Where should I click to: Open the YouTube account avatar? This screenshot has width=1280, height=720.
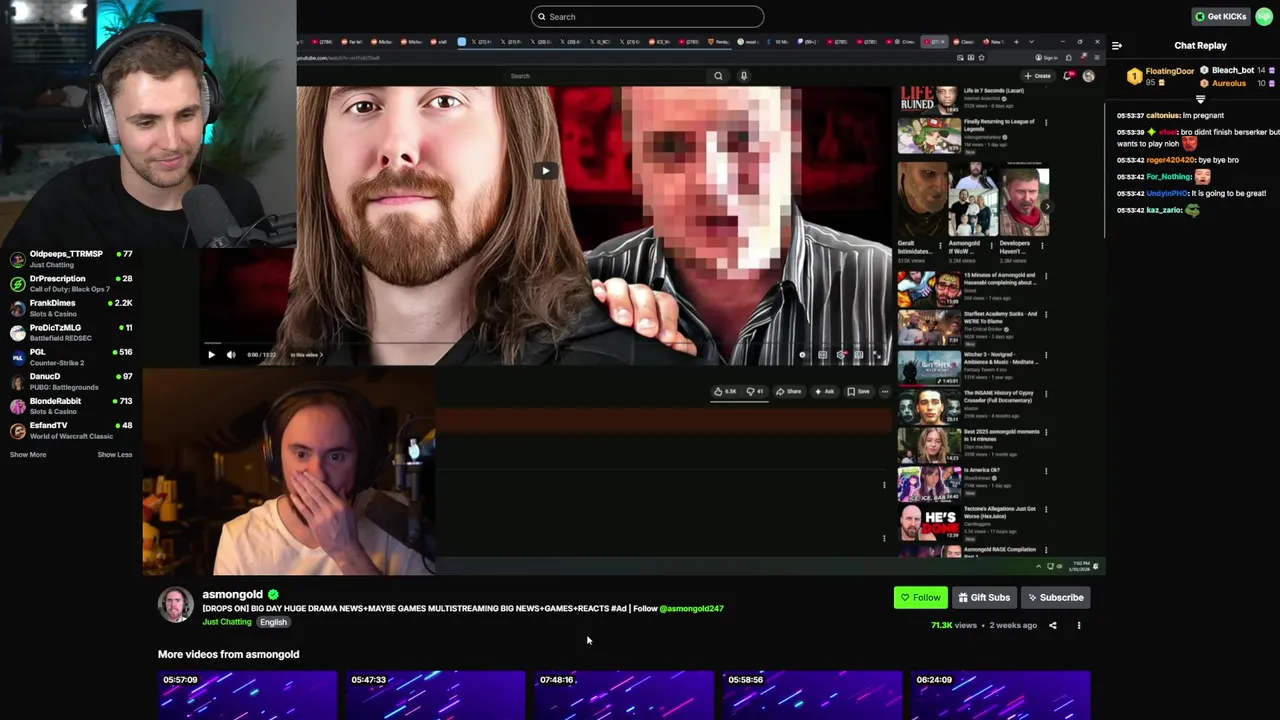click(1088, 76)
